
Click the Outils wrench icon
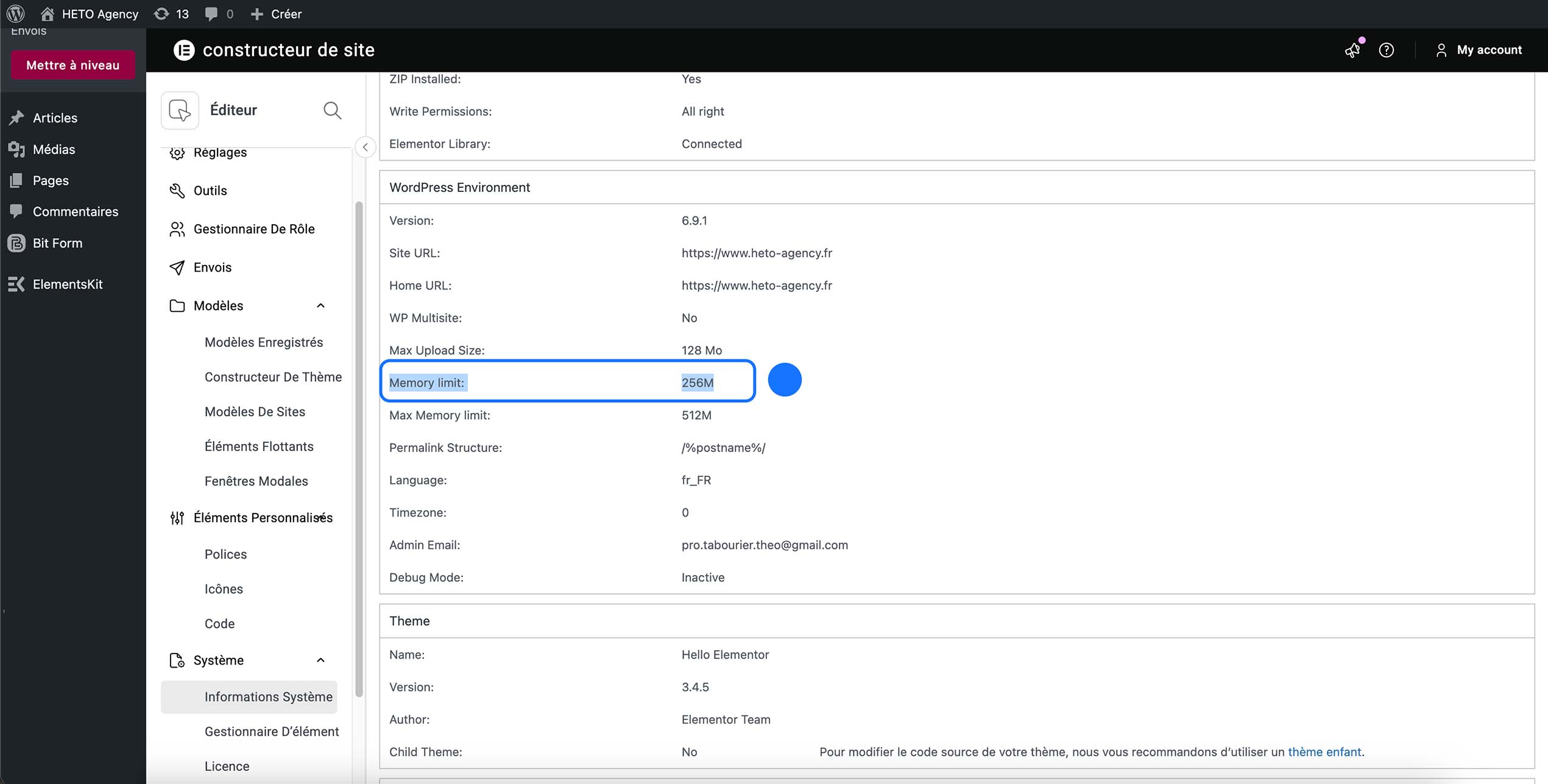(177, 190)
